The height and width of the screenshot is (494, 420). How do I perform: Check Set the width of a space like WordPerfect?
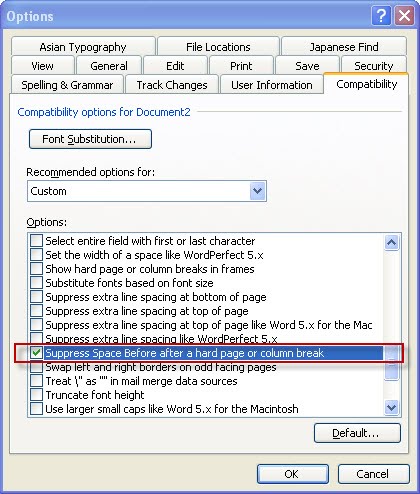pyautogui.click(x=36, y=254)
